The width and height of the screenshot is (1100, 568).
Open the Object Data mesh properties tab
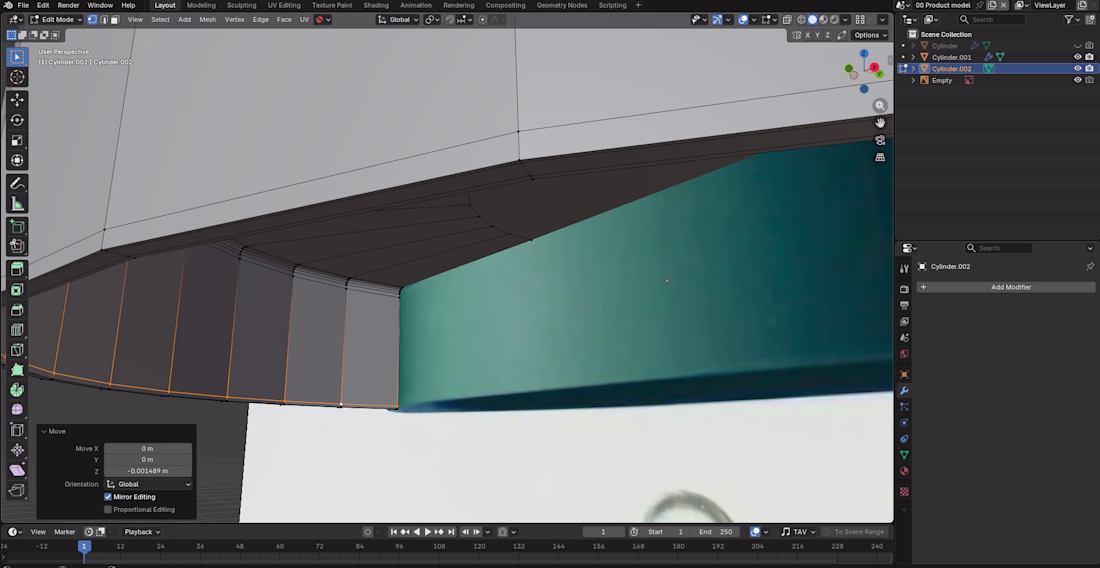[x=904, y=455]
